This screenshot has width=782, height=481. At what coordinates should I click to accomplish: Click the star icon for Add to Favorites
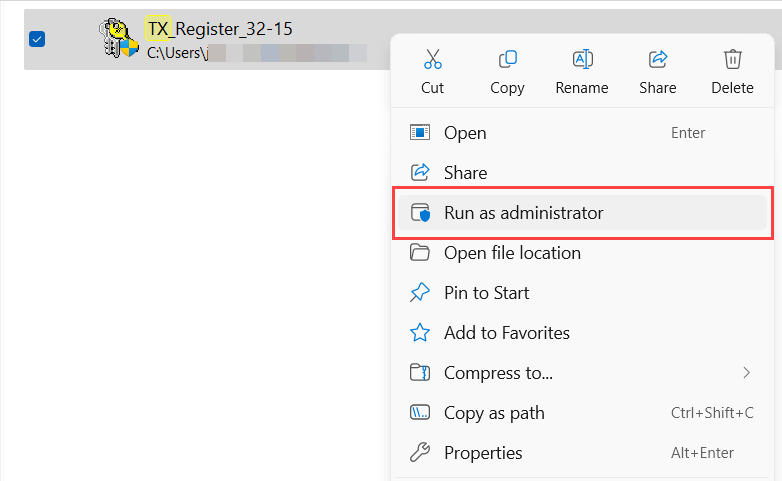tap(421, 333)
